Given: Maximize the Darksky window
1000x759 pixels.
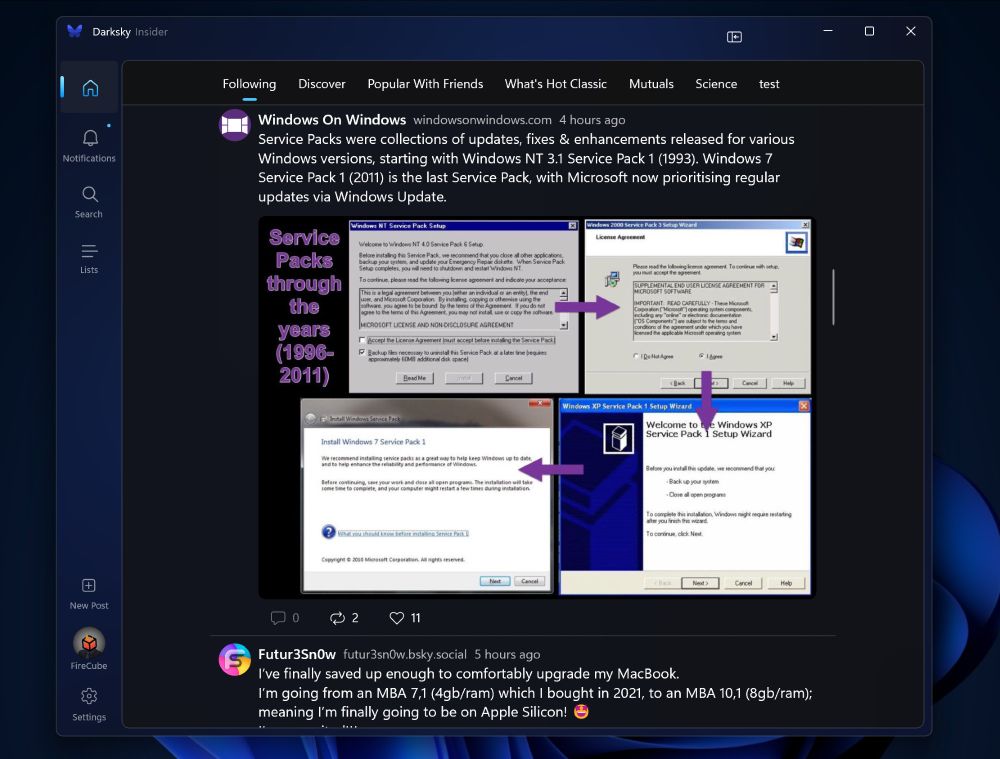Looking at the screenshot, I should 869,31.
